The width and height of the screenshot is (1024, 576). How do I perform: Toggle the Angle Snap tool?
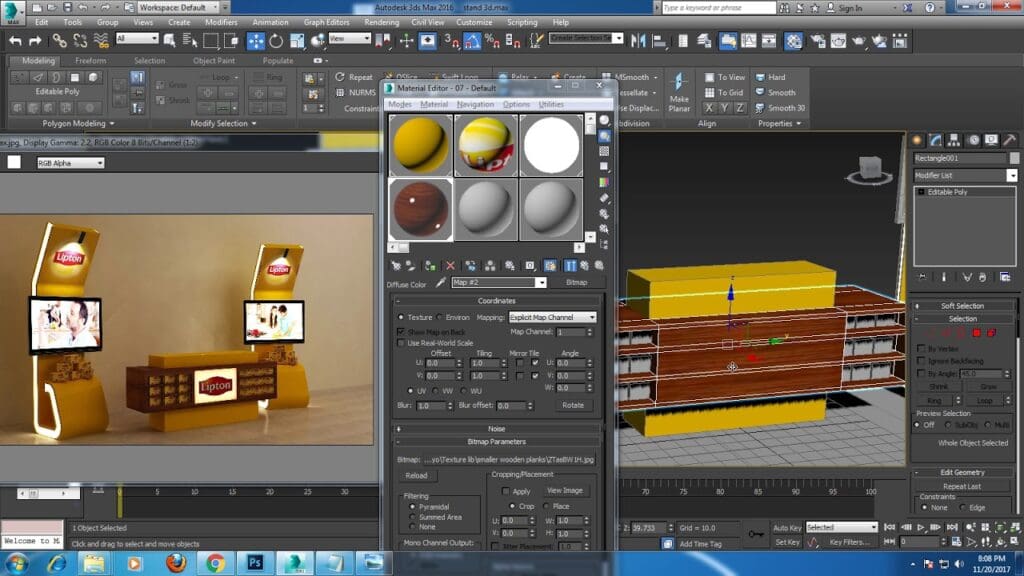[472, 41]
